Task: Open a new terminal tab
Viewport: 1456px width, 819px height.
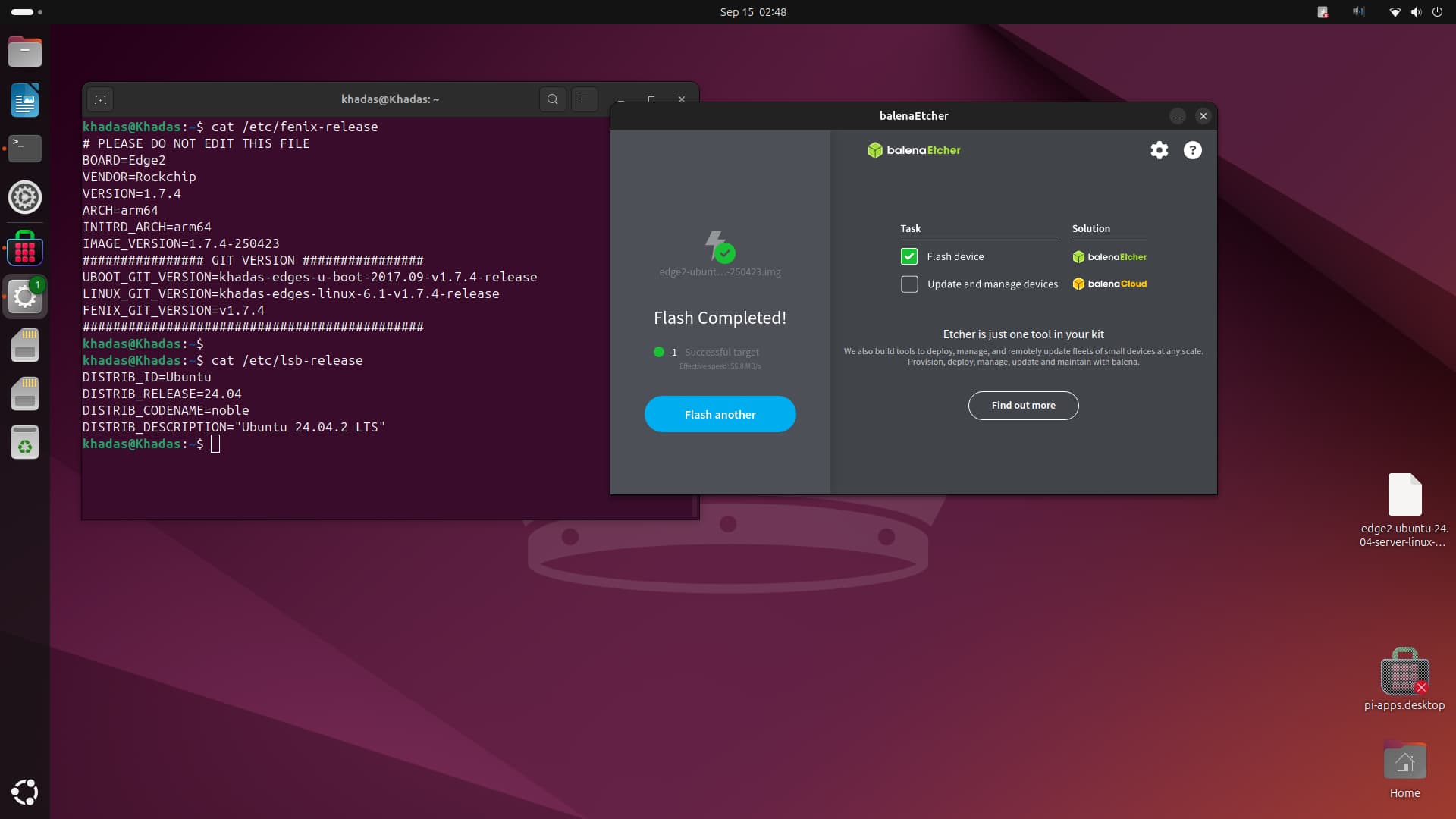Action: 100,99
